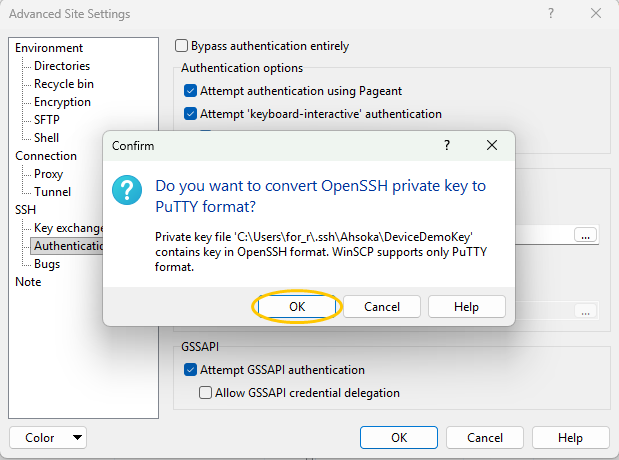Select Directories in the settings tree
This screenshot has width=619, height=460.
click(x=62, y=66)
